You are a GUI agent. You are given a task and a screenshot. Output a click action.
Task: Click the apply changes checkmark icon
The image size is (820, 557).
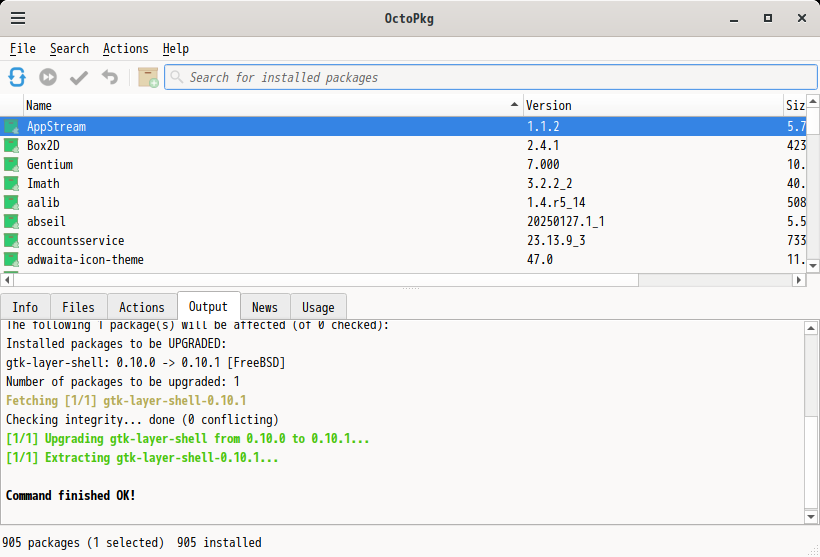79,77
